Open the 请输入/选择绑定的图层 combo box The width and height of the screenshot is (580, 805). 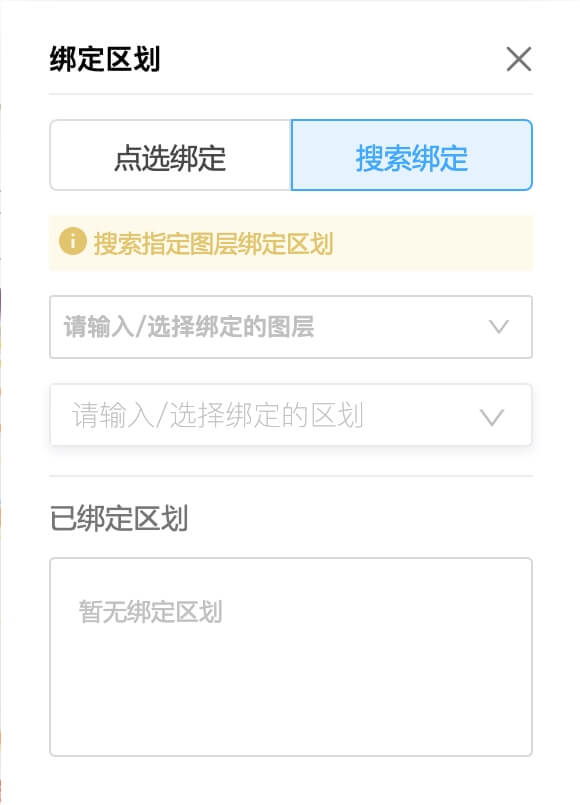291,327
